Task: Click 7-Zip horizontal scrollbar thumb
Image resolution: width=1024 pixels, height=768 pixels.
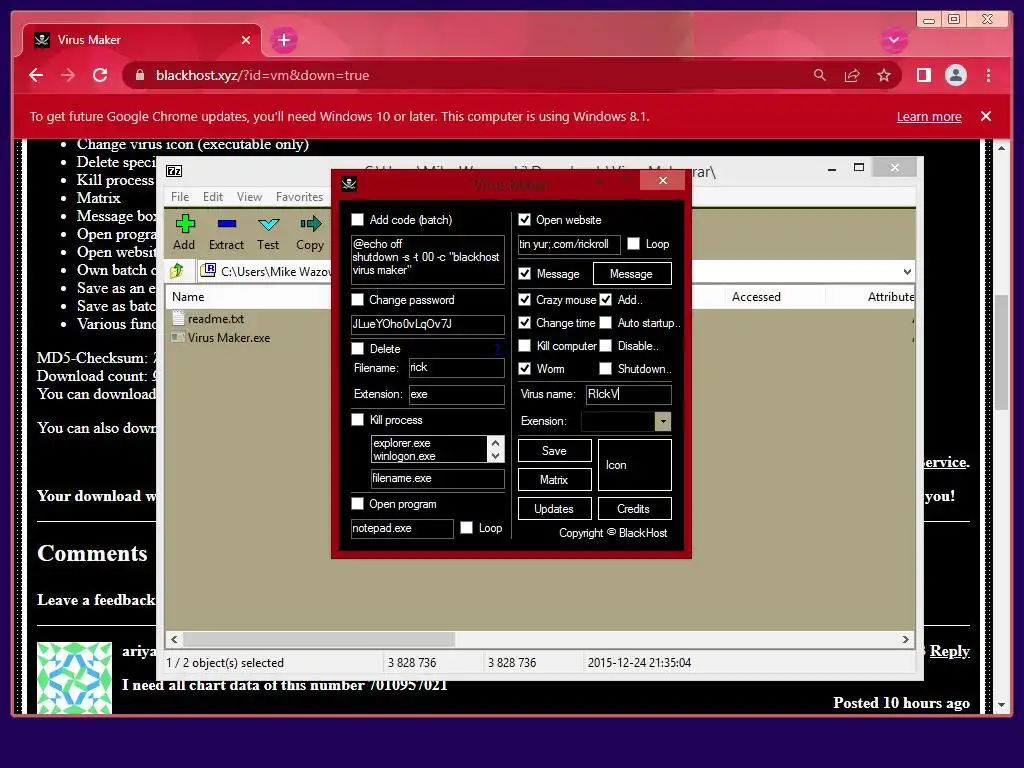Action: [x=319, y=639]
